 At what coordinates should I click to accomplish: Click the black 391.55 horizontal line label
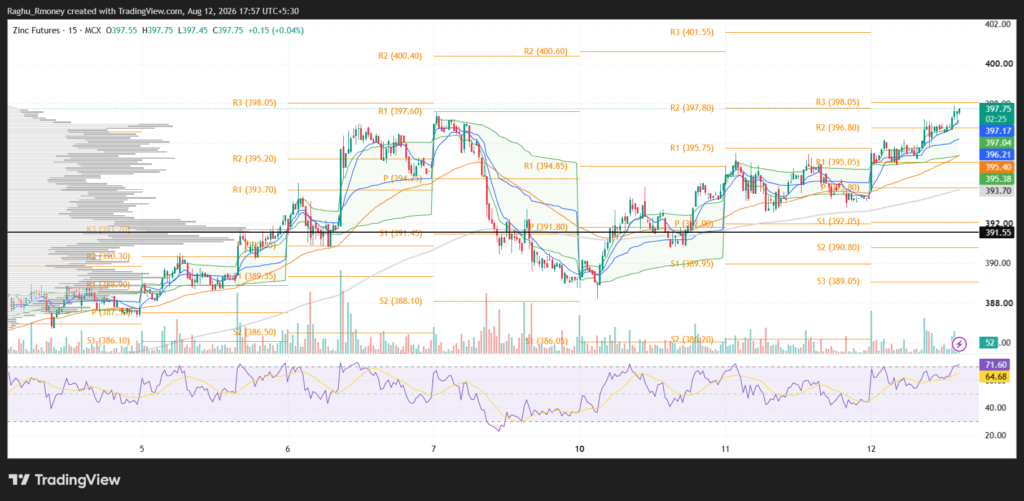[999, 233]
